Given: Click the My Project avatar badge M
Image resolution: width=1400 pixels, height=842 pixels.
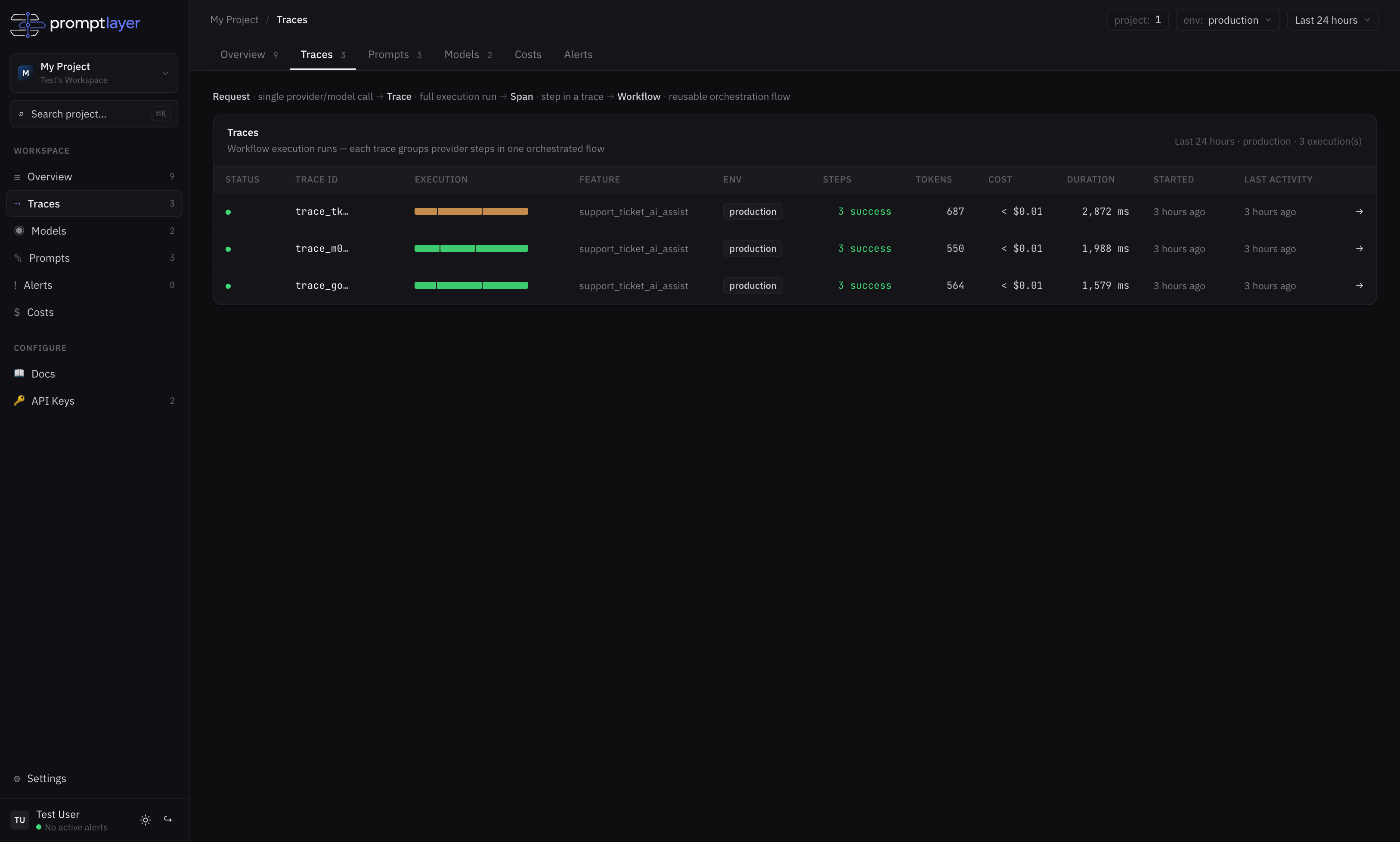Looking at the screenshot, I should (25, 73).
